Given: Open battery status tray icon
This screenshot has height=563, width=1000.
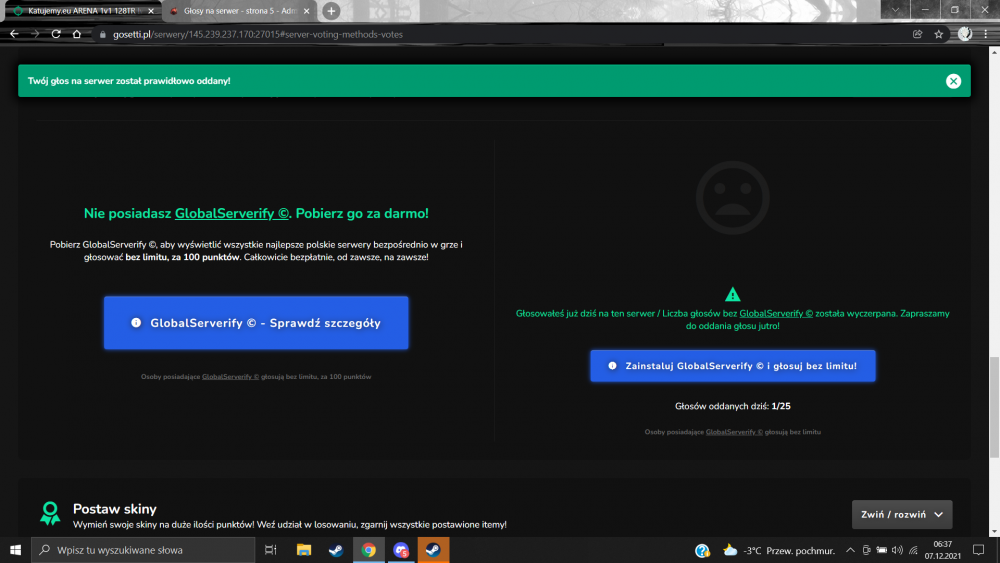Looking at the screenshot, I should pyautogui.click(x=881, y=550).
